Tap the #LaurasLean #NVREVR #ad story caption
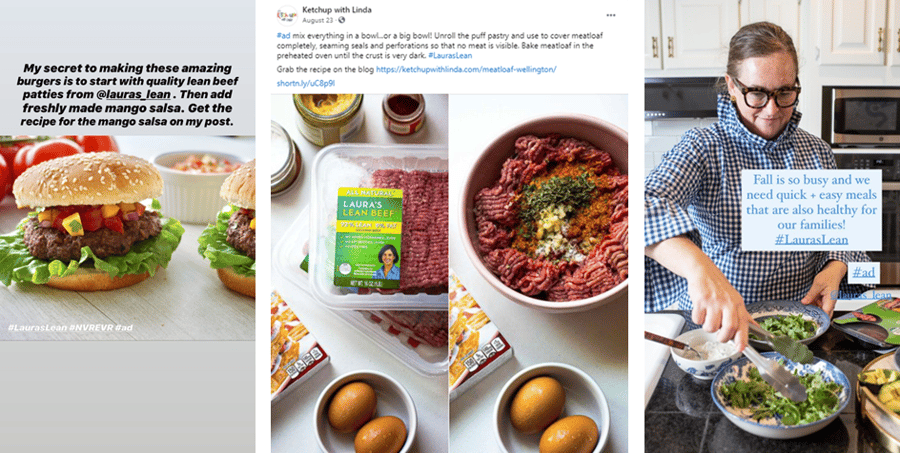Screen dimensions: 900x453 [70, 327]
